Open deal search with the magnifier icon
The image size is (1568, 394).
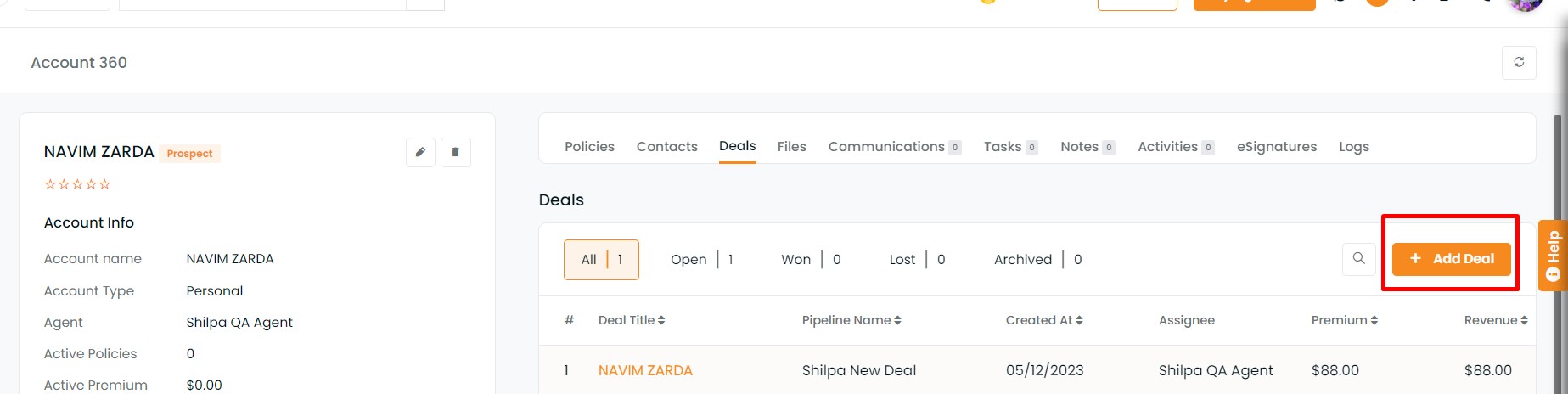click(1358, 259)
